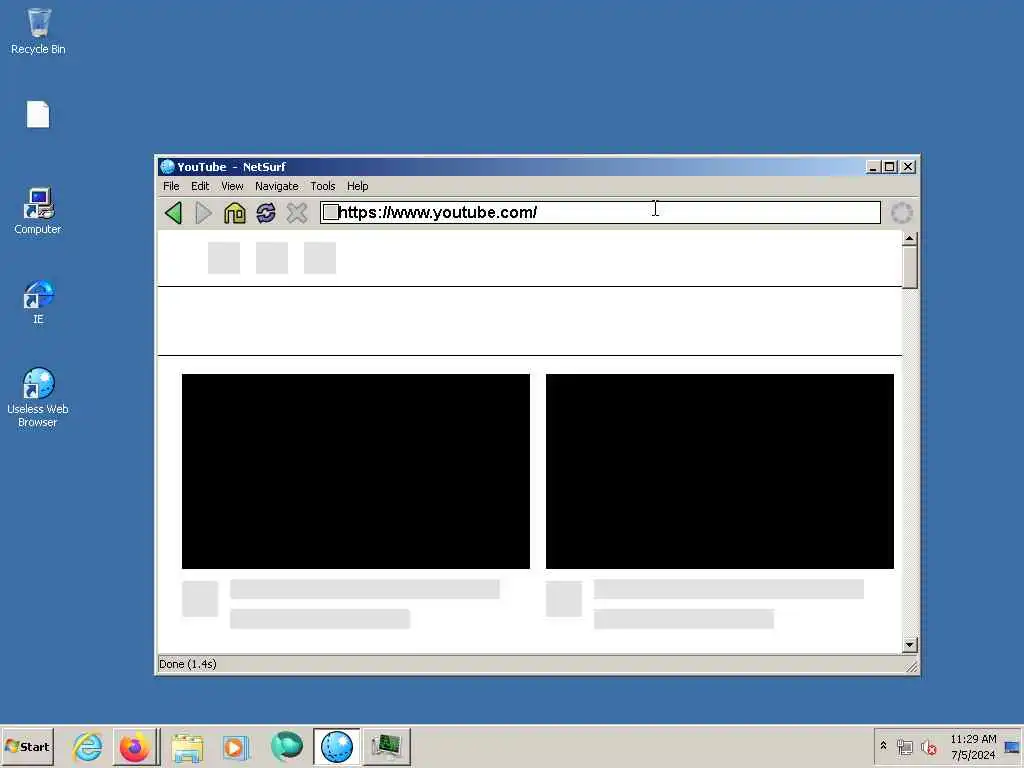Click the grey Forward arrow button

click(x=204, y=213)
